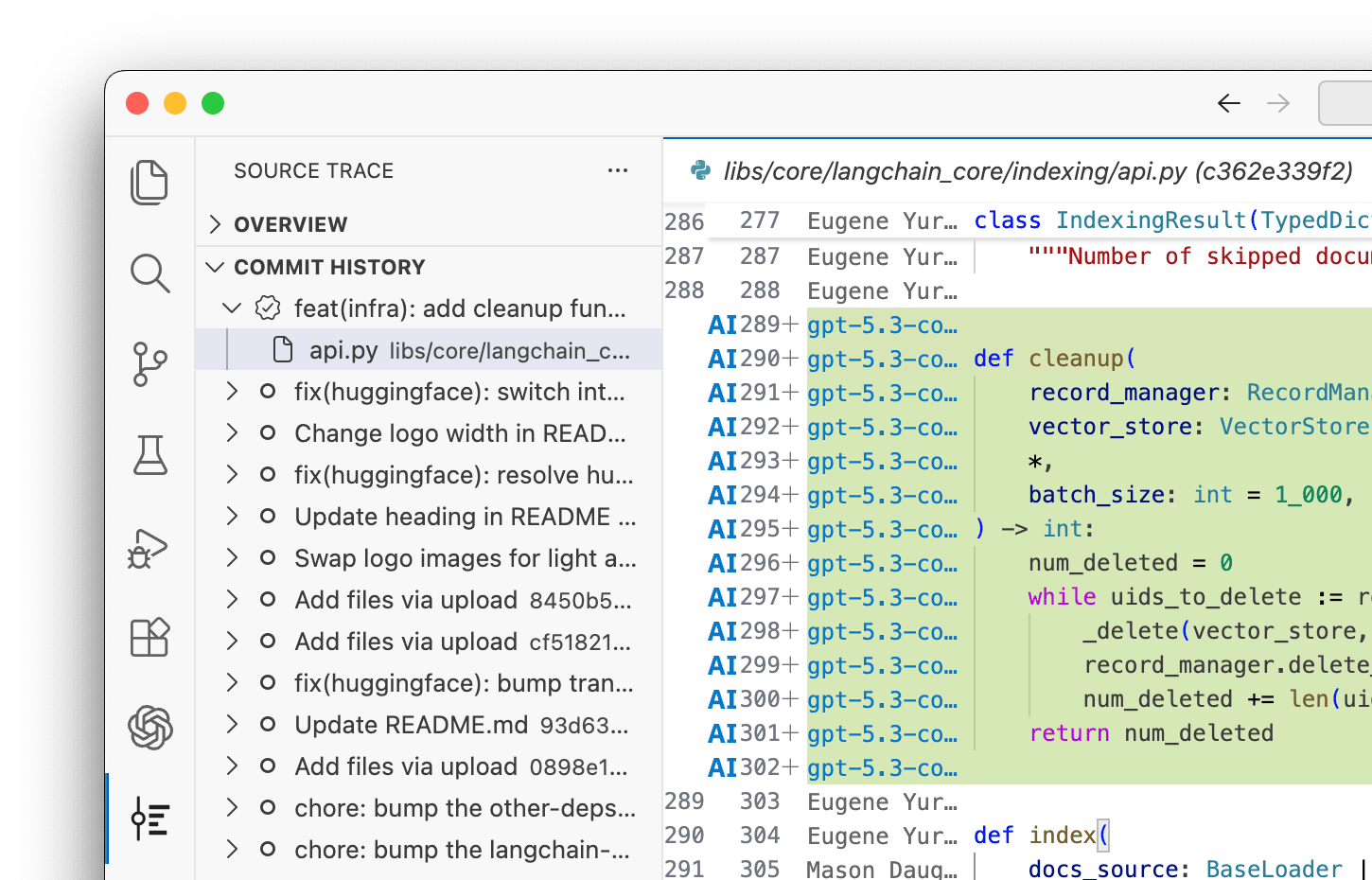
Task: Click the file icon next to api.py
Action: coord(282,349)
